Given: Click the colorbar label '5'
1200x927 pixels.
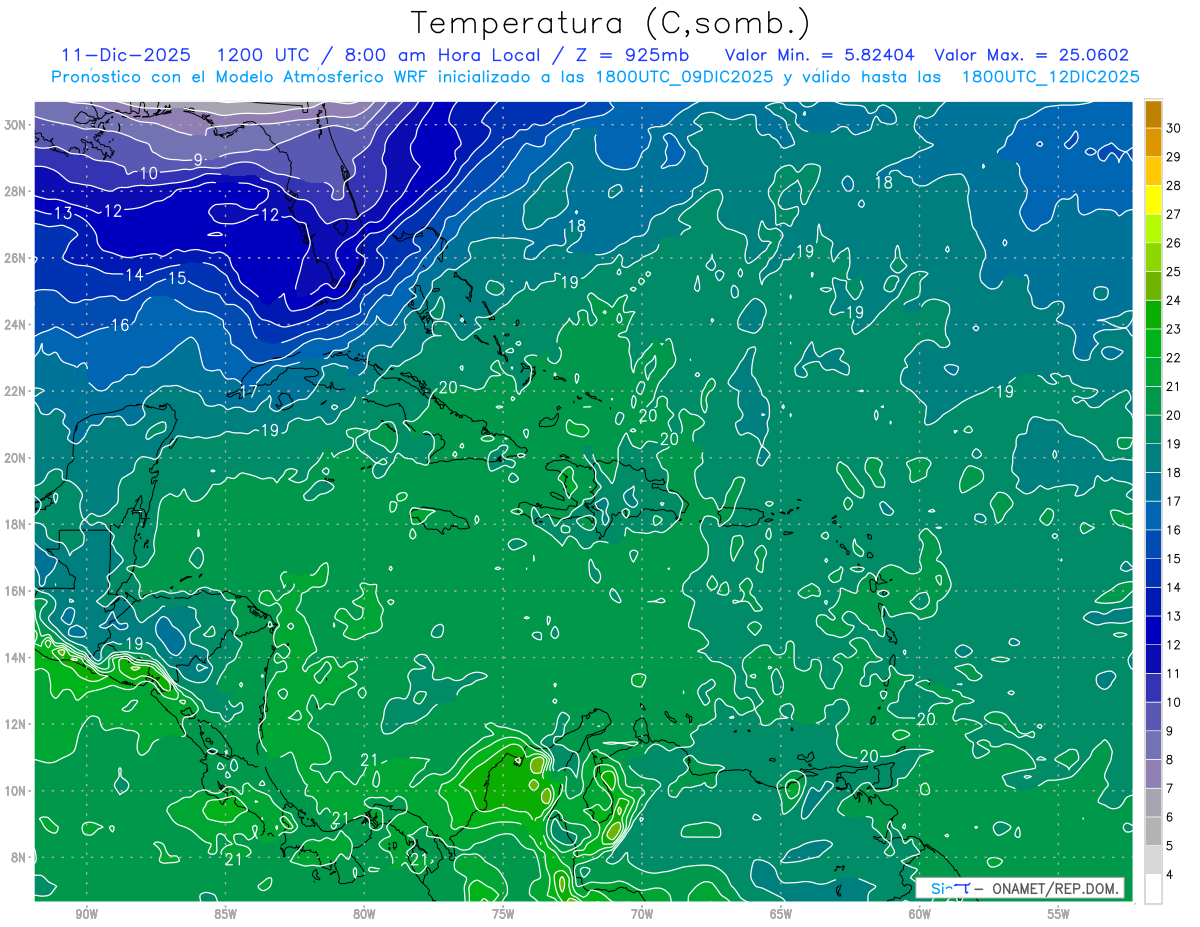Looking at the screenshot, I should [1170, 846].
